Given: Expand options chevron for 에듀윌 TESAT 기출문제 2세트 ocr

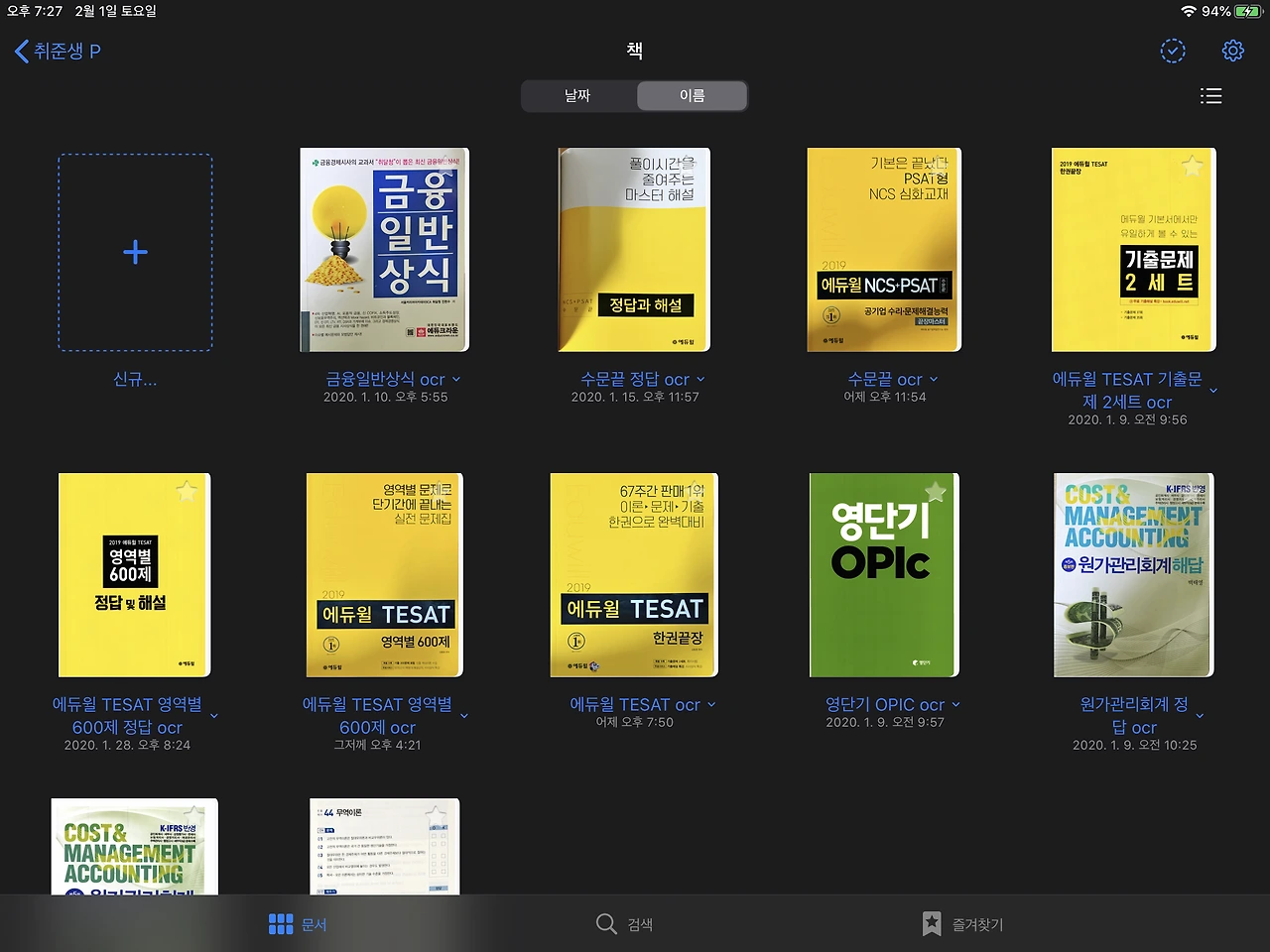Looking at the screenshot, I should pos(1213,391).
